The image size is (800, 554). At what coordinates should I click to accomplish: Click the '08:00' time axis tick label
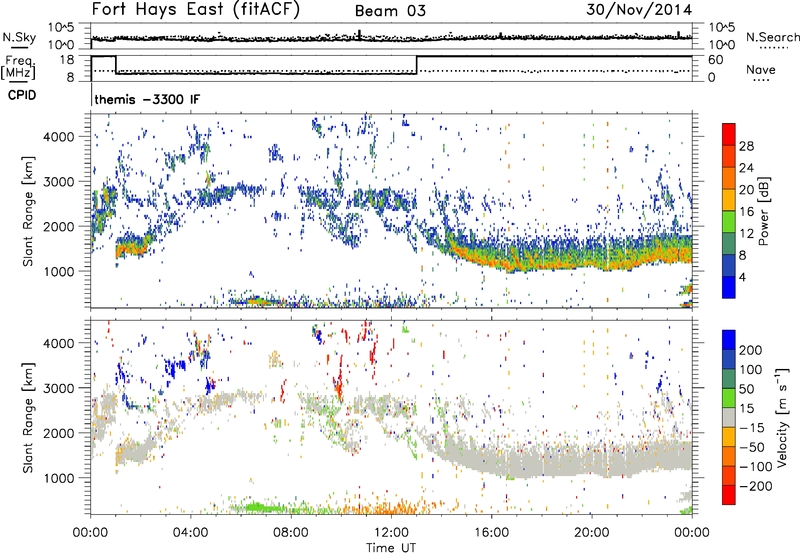tap(291, 533)
